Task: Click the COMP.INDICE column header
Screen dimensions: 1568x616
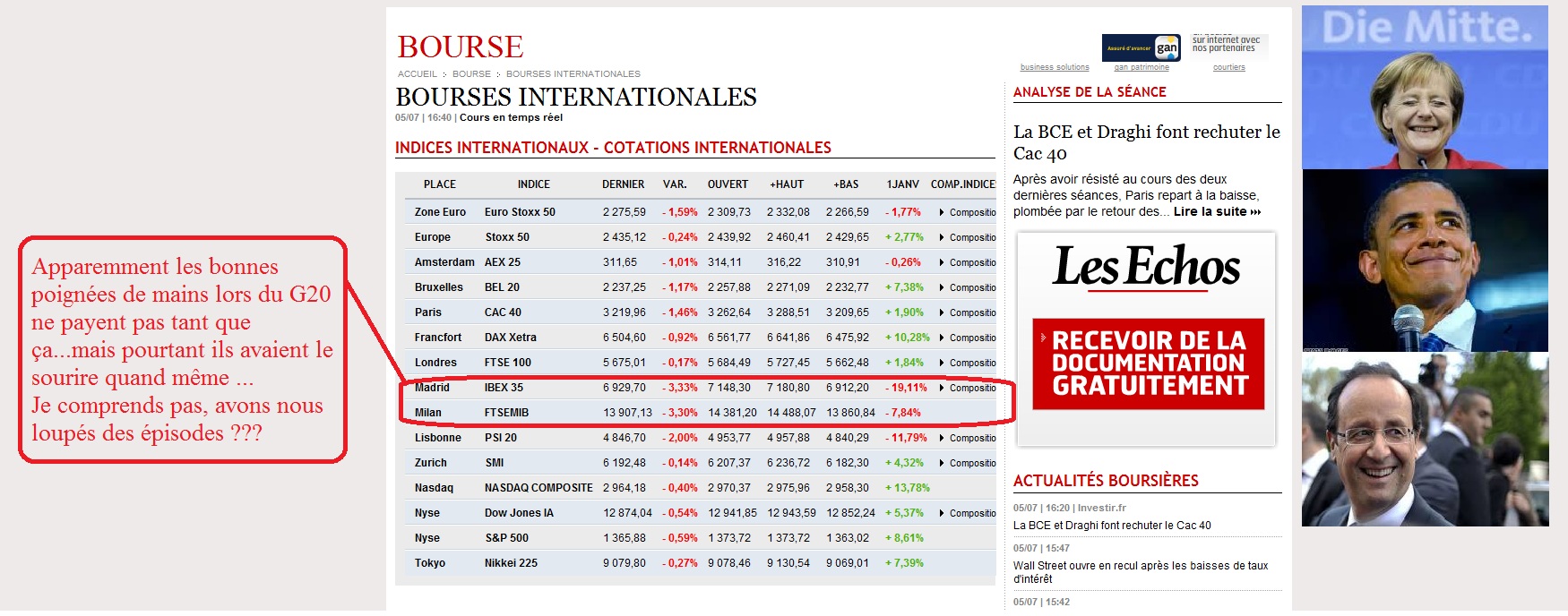Action: (x=963, y=184)
